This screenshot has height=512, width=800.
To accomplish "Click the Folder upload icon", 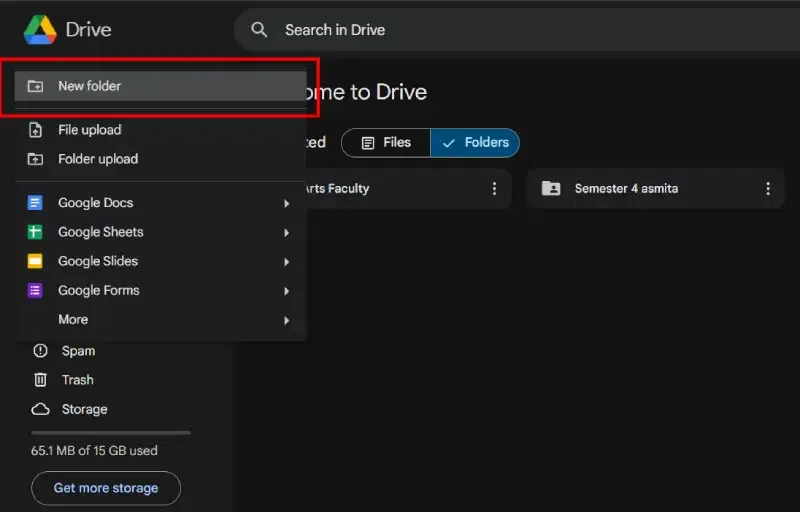I will [35, 159].
